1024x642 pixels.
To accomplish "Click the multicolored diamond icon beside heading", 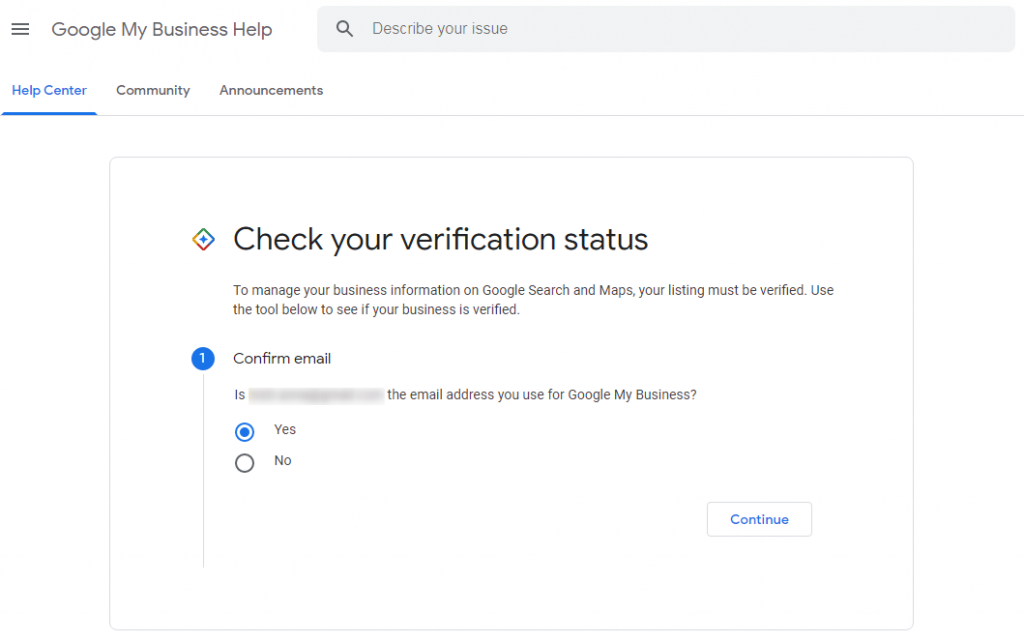I will [203, 240].
